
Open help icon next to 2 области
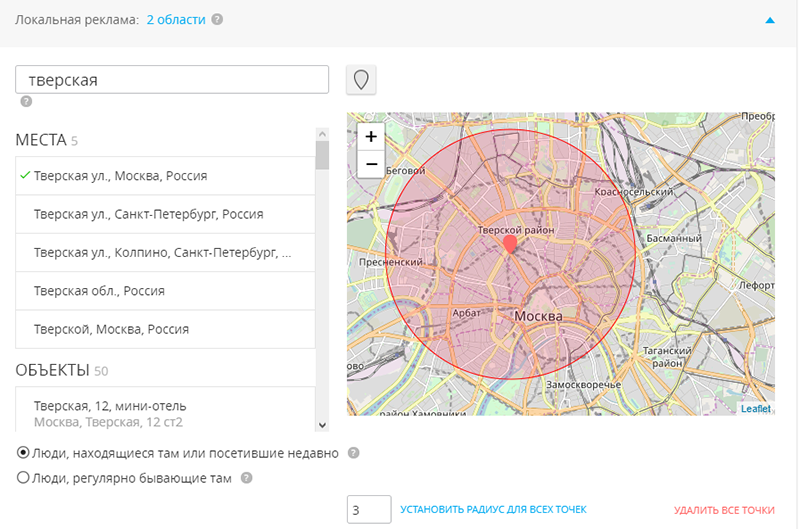coord(218,19)
